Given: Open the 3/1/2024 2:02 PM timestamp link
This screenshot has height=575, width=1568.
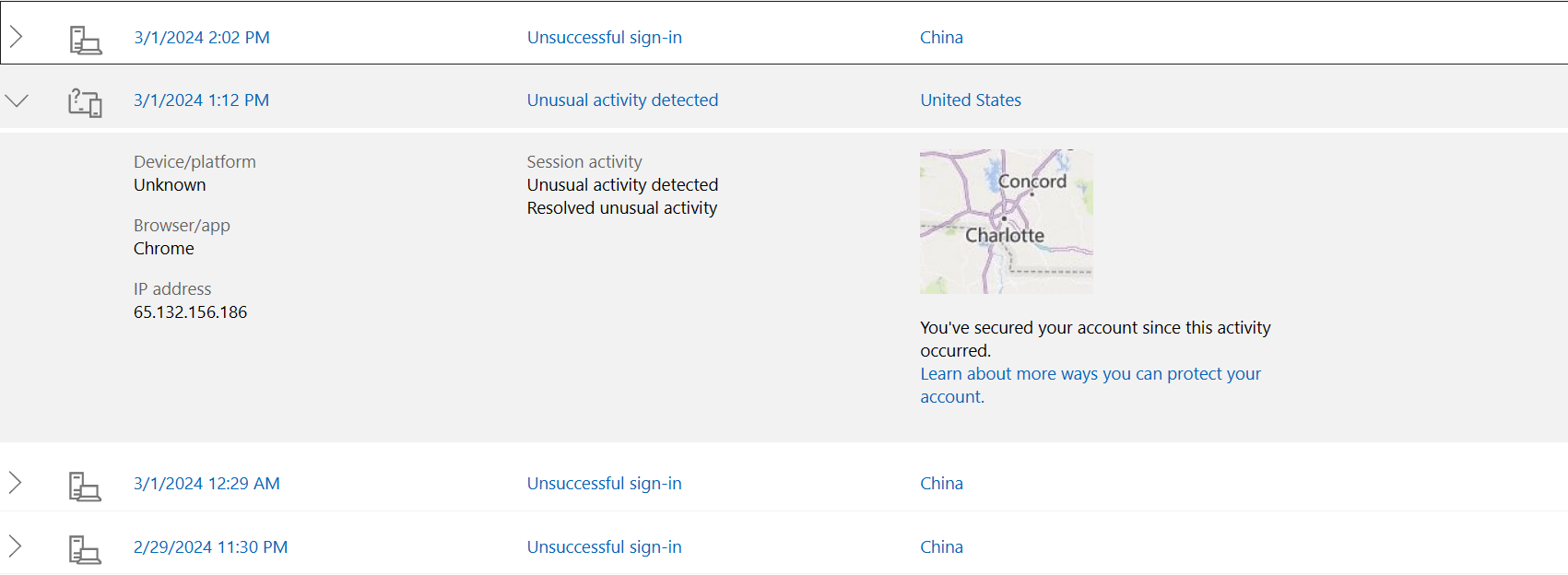Looking at the screenshot, I should tap(201, 37).
